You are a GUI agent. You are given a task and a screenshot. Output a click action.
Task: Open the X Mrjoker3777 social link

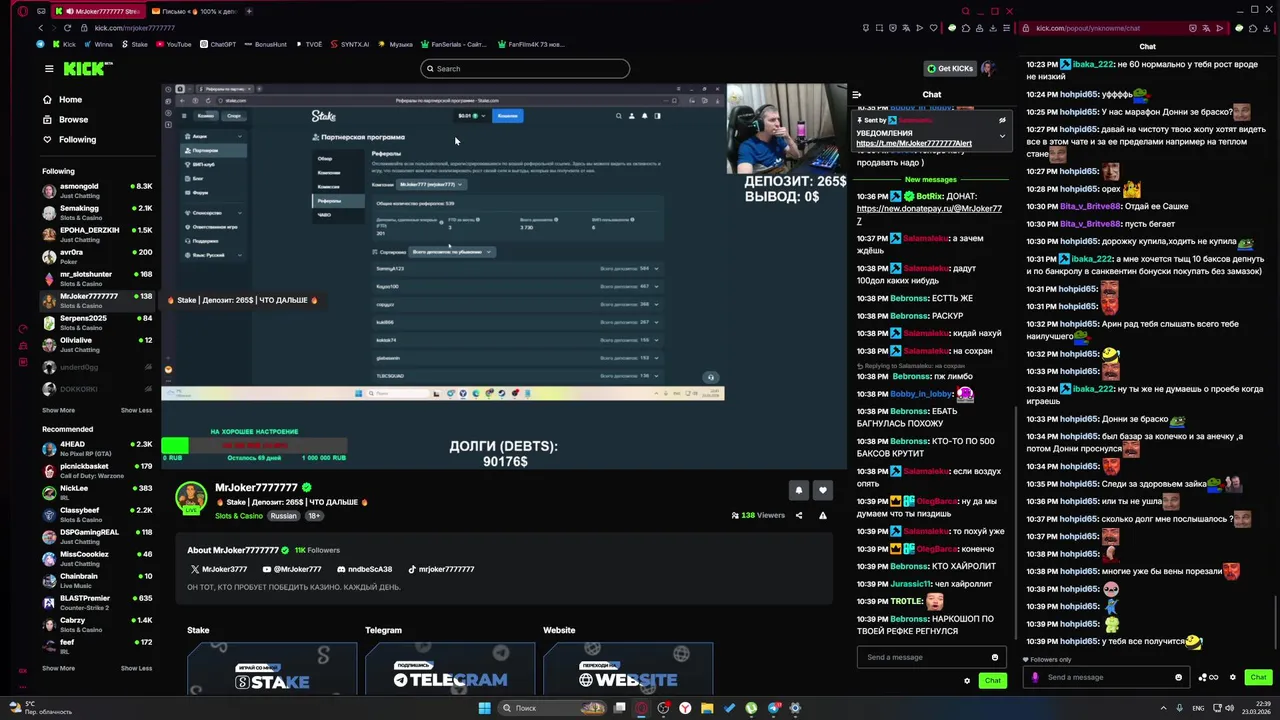pyautogui.click(x=219, y=569)
